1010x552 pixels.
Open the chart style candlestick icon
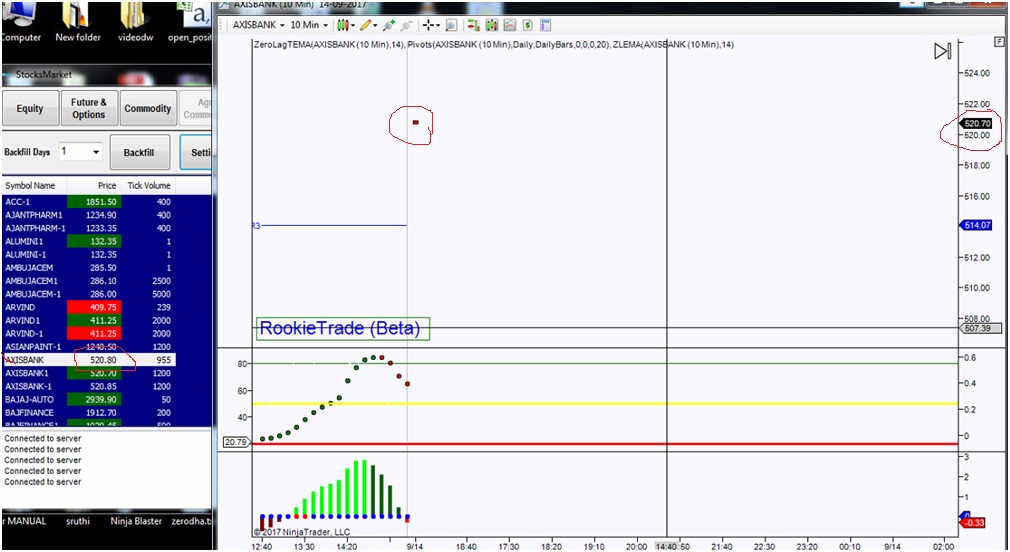click(343, 25)
